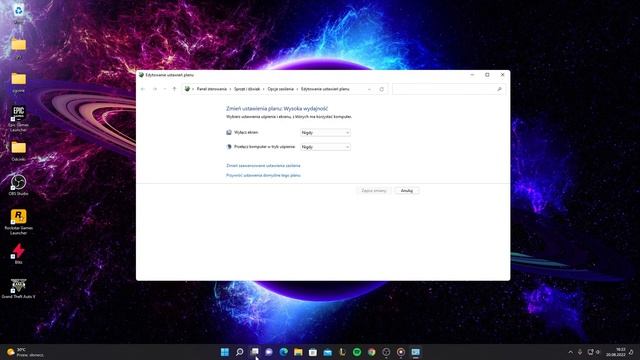Select Edytowanie ustawień planu breadcrumb

click(x=325, y=89)
